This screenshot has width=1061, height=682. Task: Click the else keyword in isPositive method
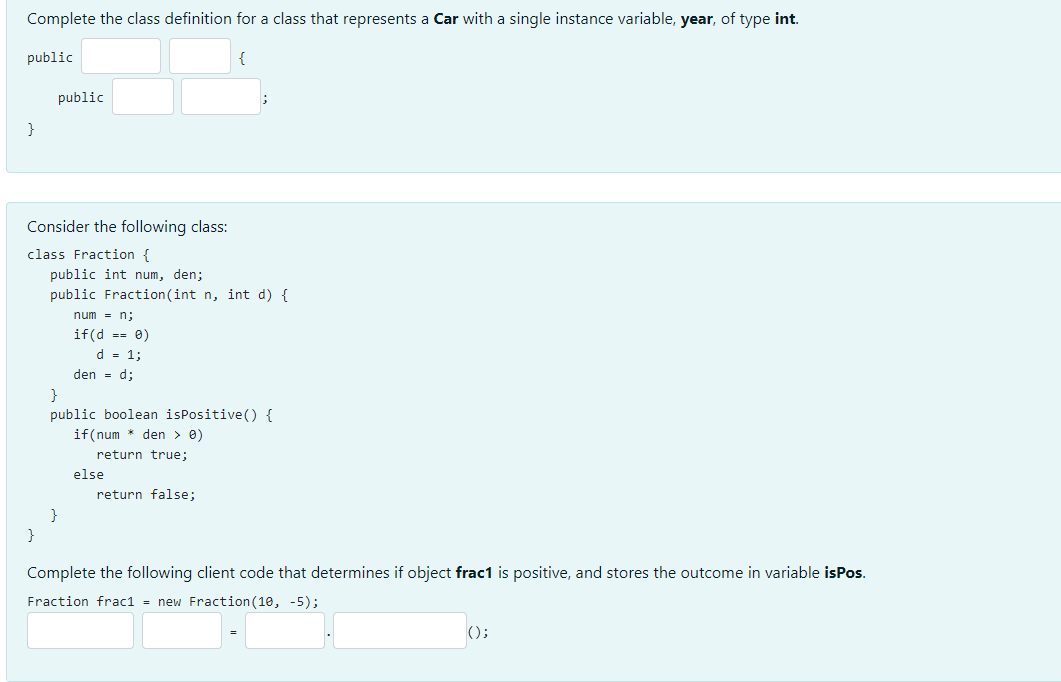88,474
